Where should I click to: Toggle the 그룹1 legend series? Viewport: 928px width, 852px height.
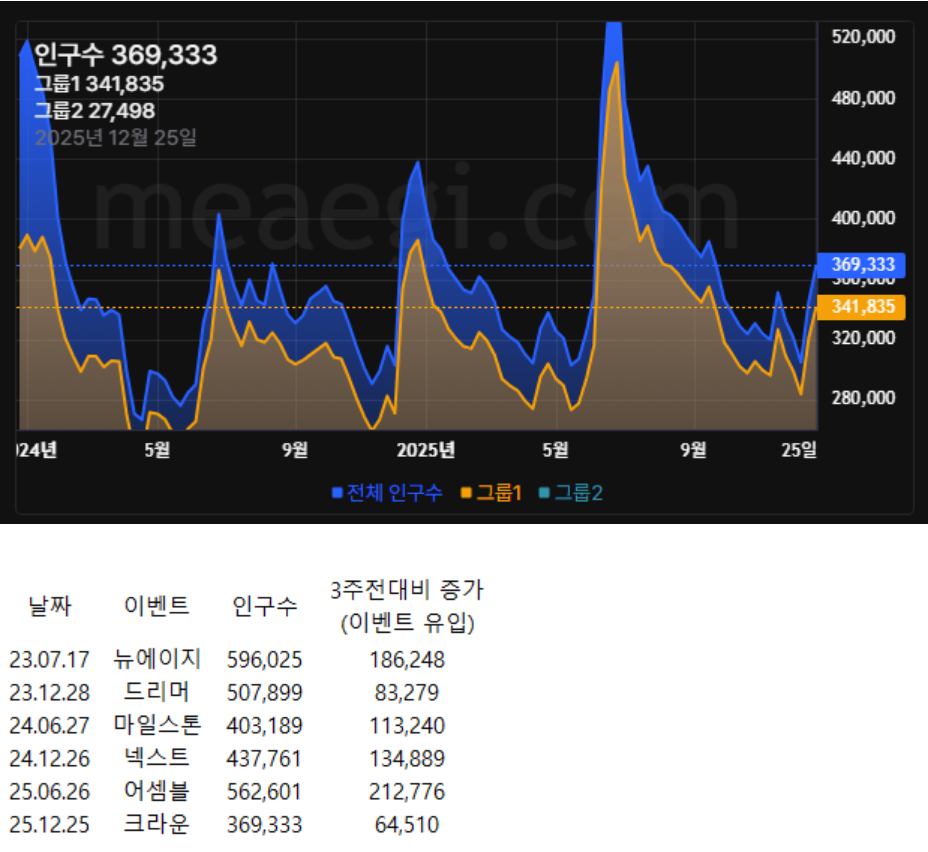(x=491, y=493)
